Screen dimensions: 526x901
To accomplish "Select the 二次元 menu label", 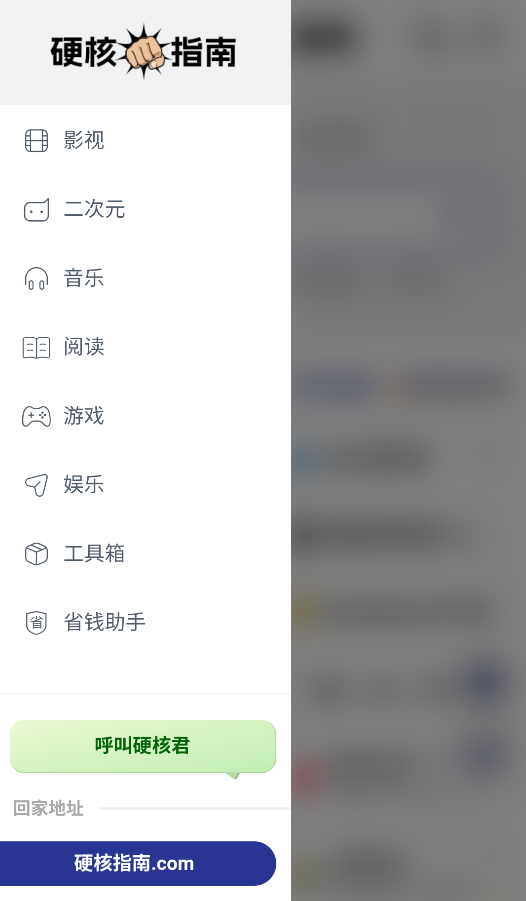I will [x=94, y=209].
